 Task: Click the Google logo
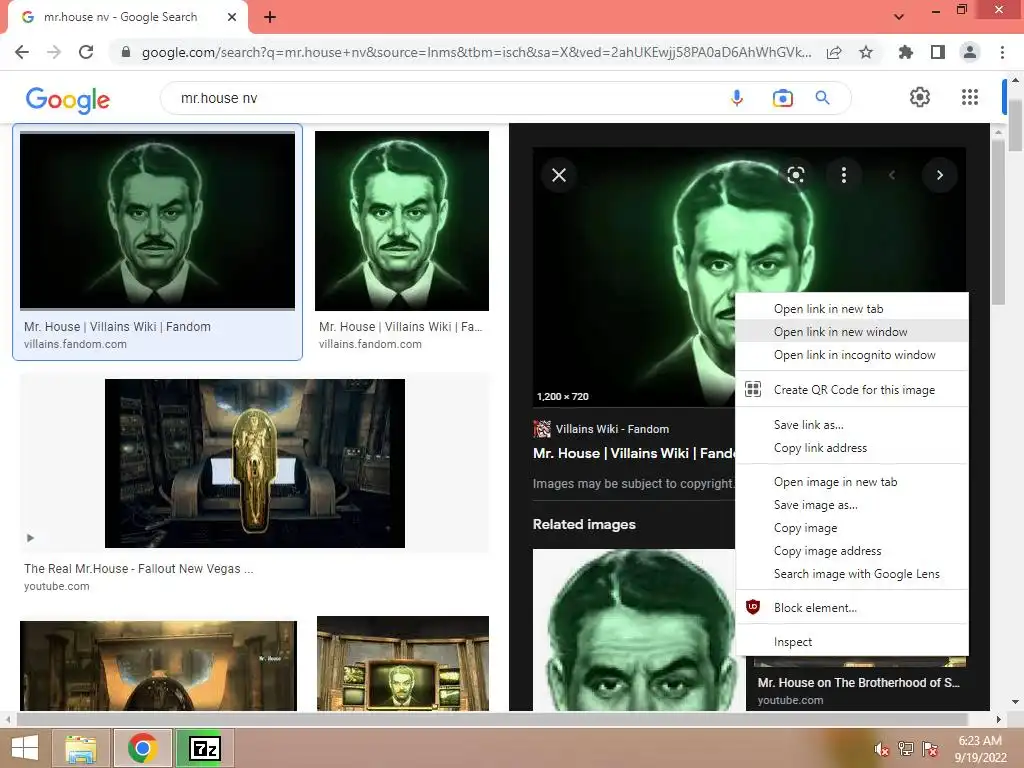coord(67,99)
